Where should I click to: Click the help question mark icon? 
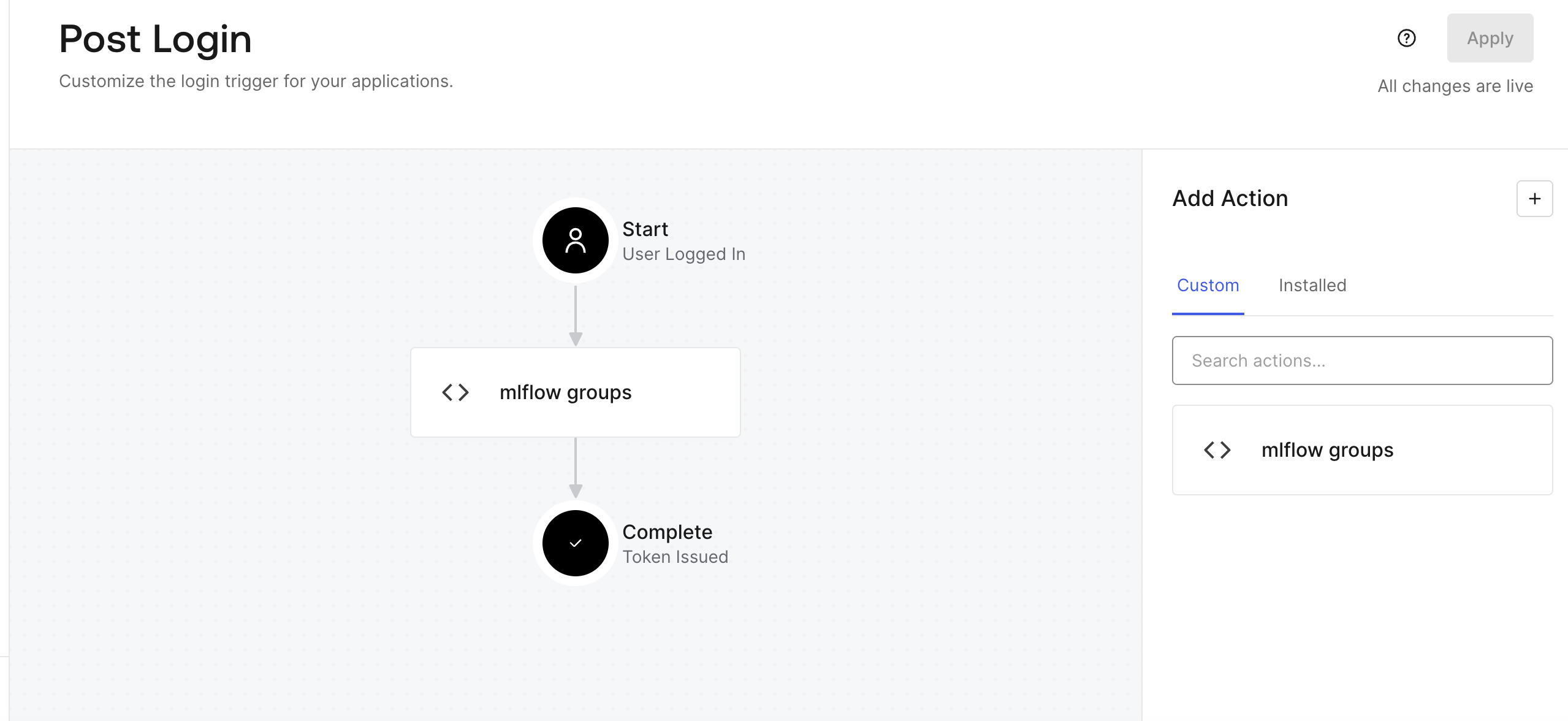click(x=1406, y=39)
